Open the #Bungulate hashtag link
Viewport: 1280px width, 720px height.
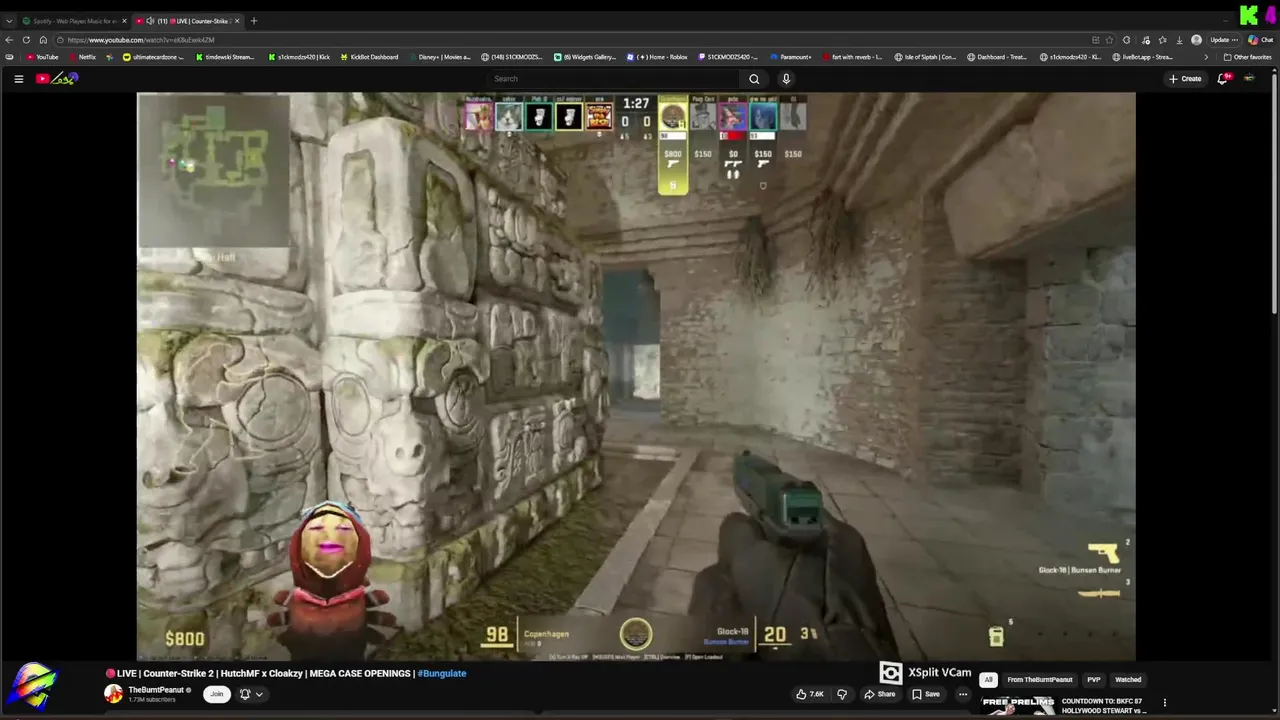point(442,673)
